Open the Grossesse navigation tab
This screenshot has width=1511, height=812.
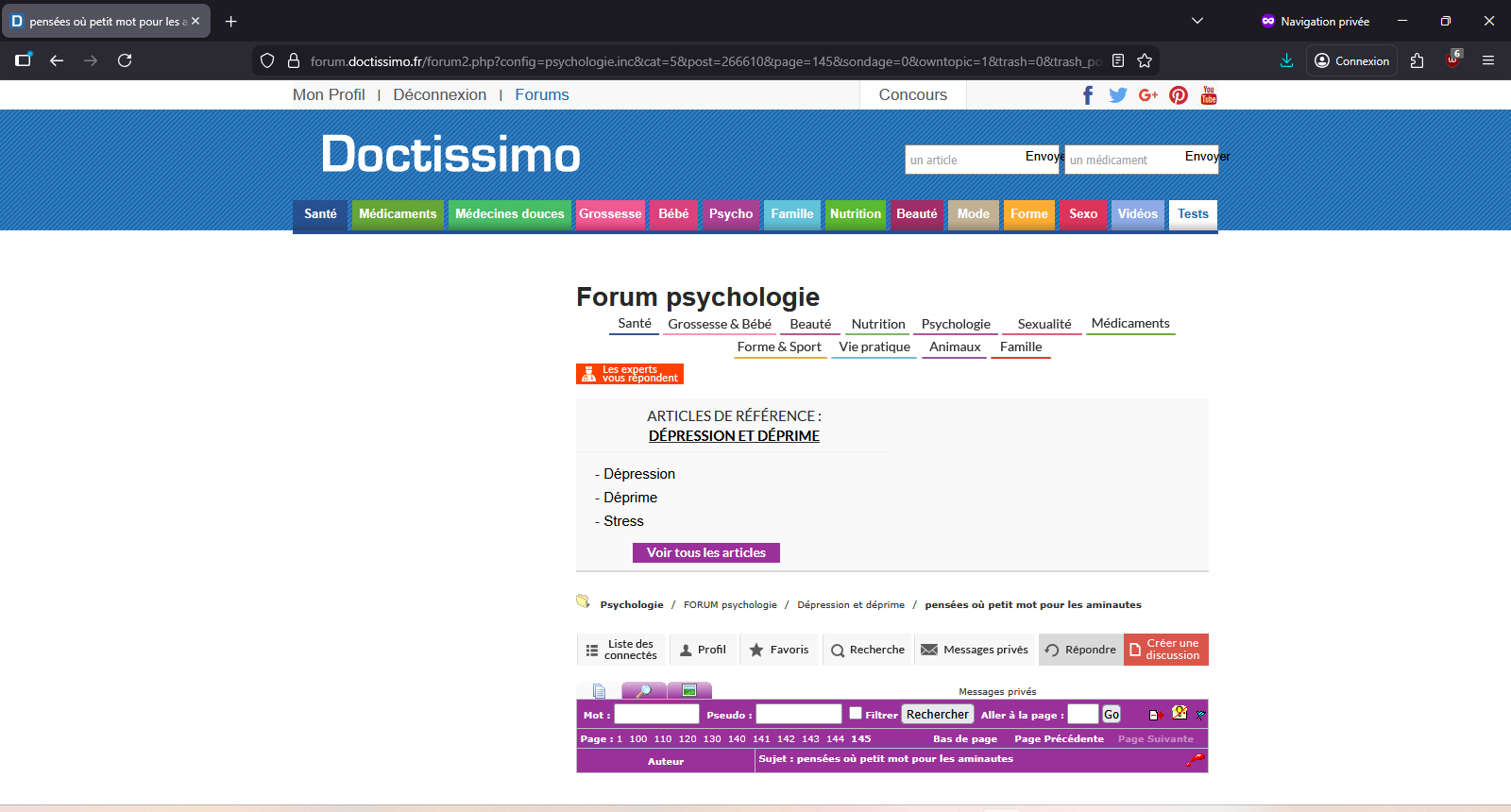[x=610, y=214]
